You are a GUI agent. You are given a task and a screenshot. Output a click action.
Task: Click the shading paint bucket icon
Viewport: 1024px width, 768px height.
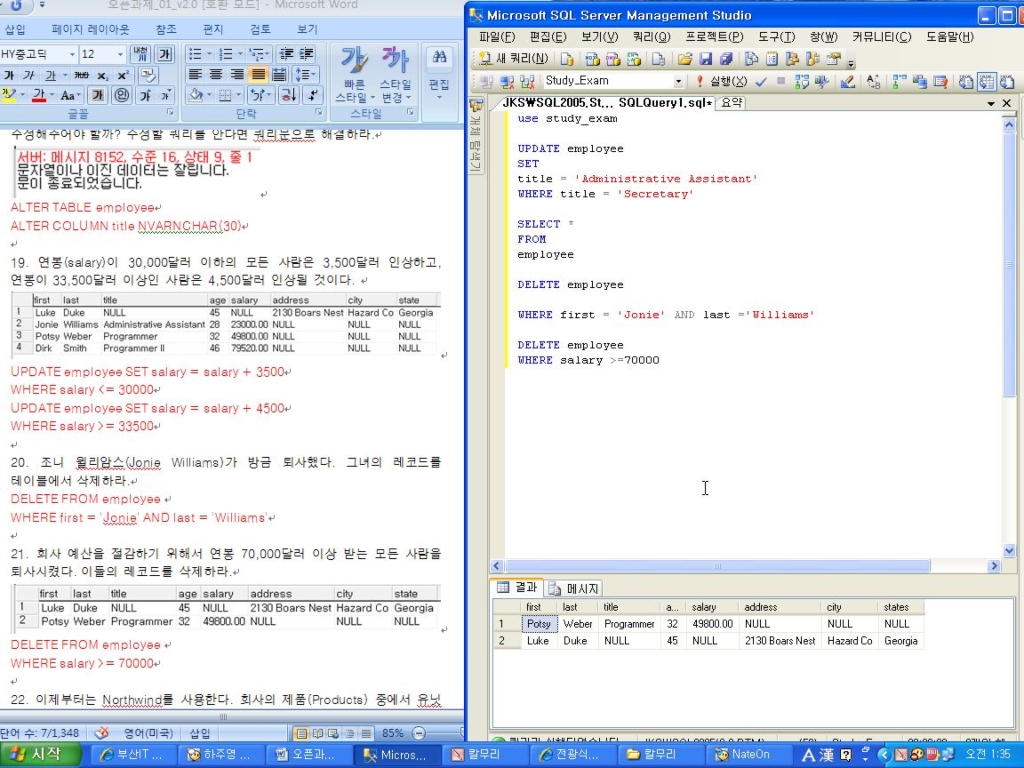pyautogui.click(x=196, y=95)
